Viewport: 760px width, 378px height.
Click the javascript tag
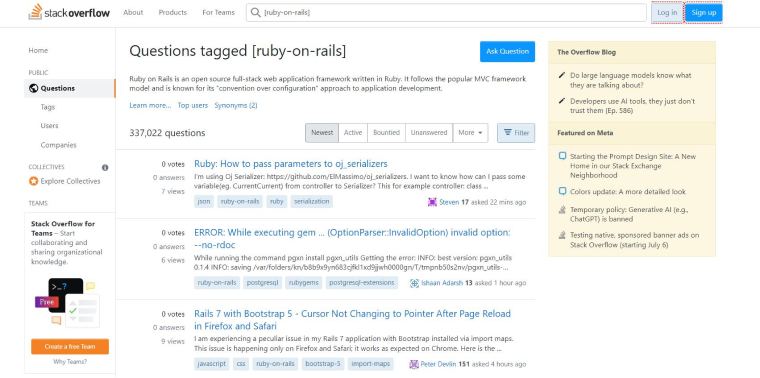point(212,363)
